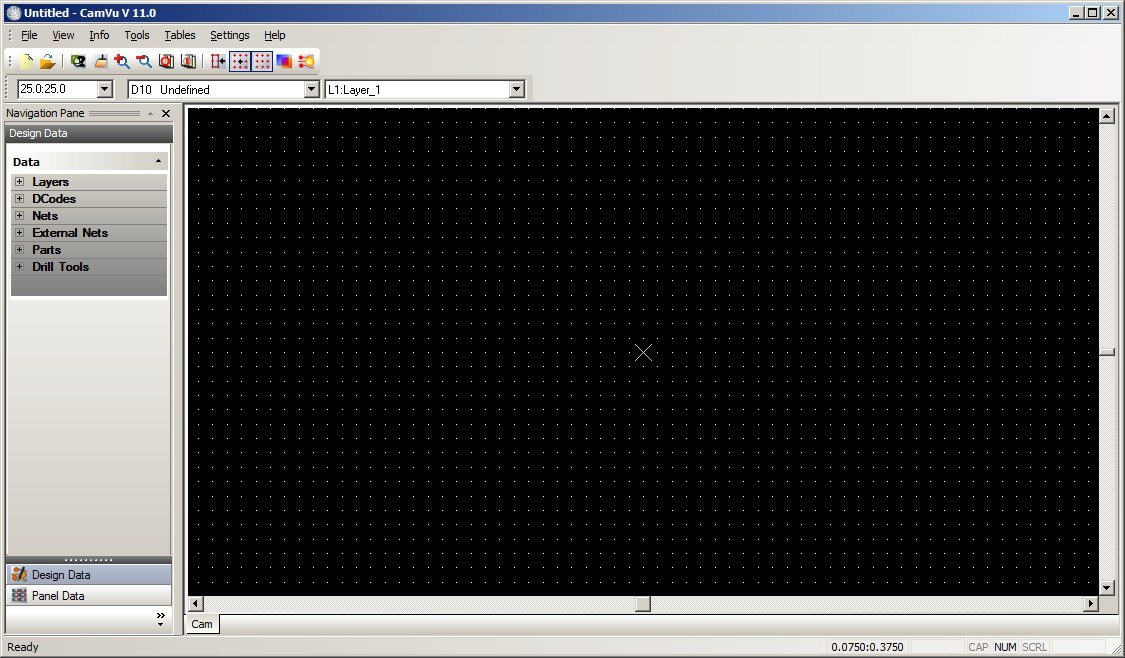Click the Design Data button icon
1125x658 pixels.
click(19, 575)
